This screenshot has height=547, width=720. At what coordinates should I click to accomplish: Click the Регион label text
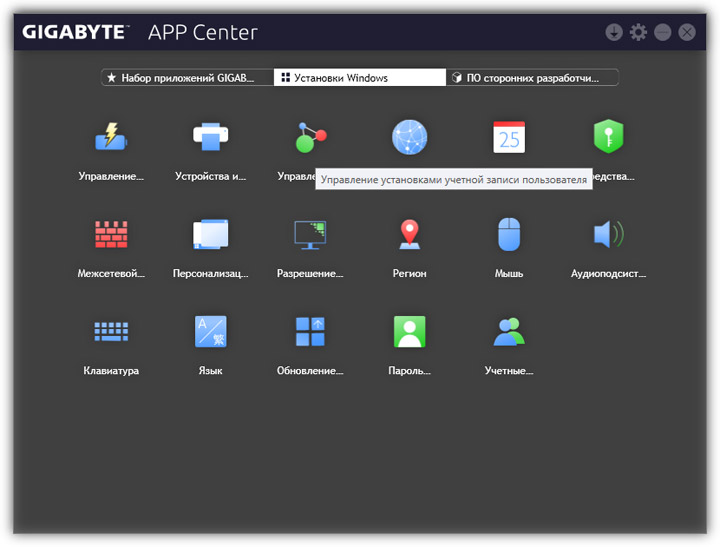click(410, 273)
